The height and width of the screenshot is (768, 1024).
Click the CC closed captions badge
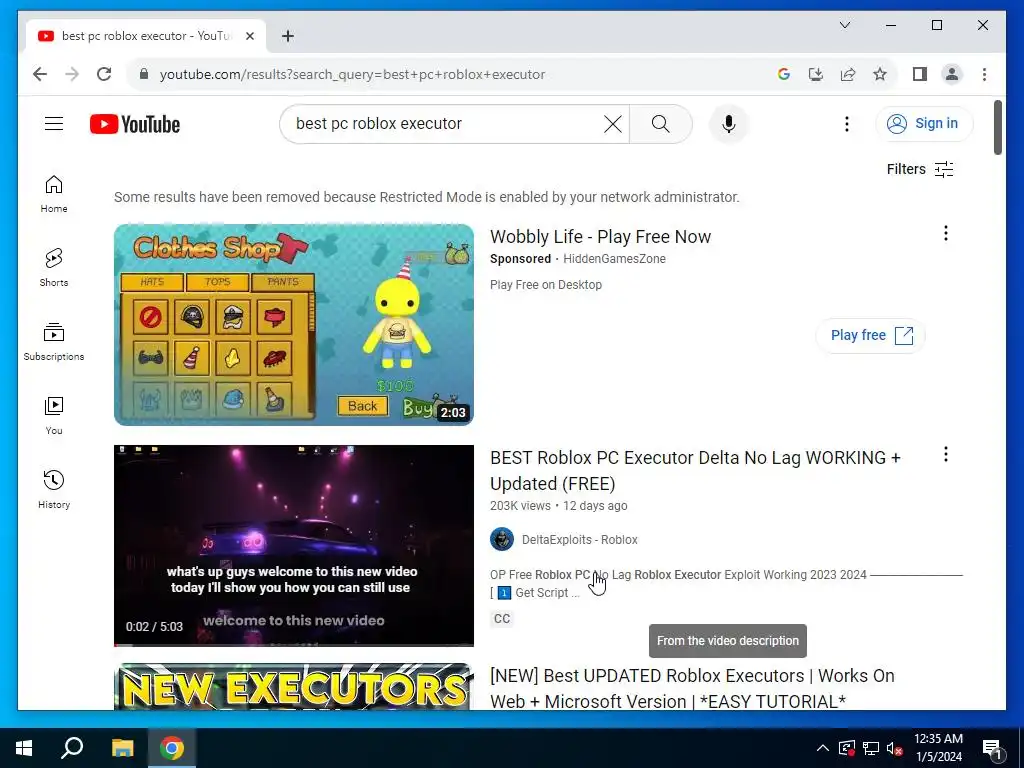coord(502,618)
